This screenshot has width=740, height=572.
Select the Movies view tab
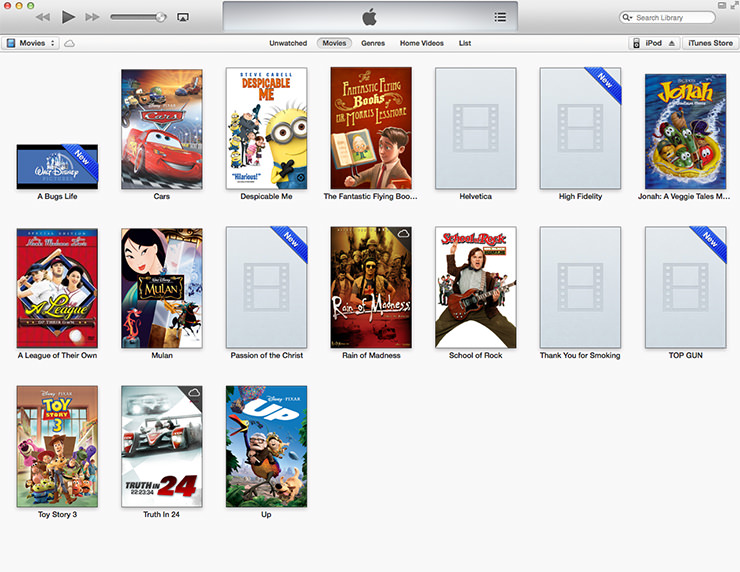coord(334,43)
